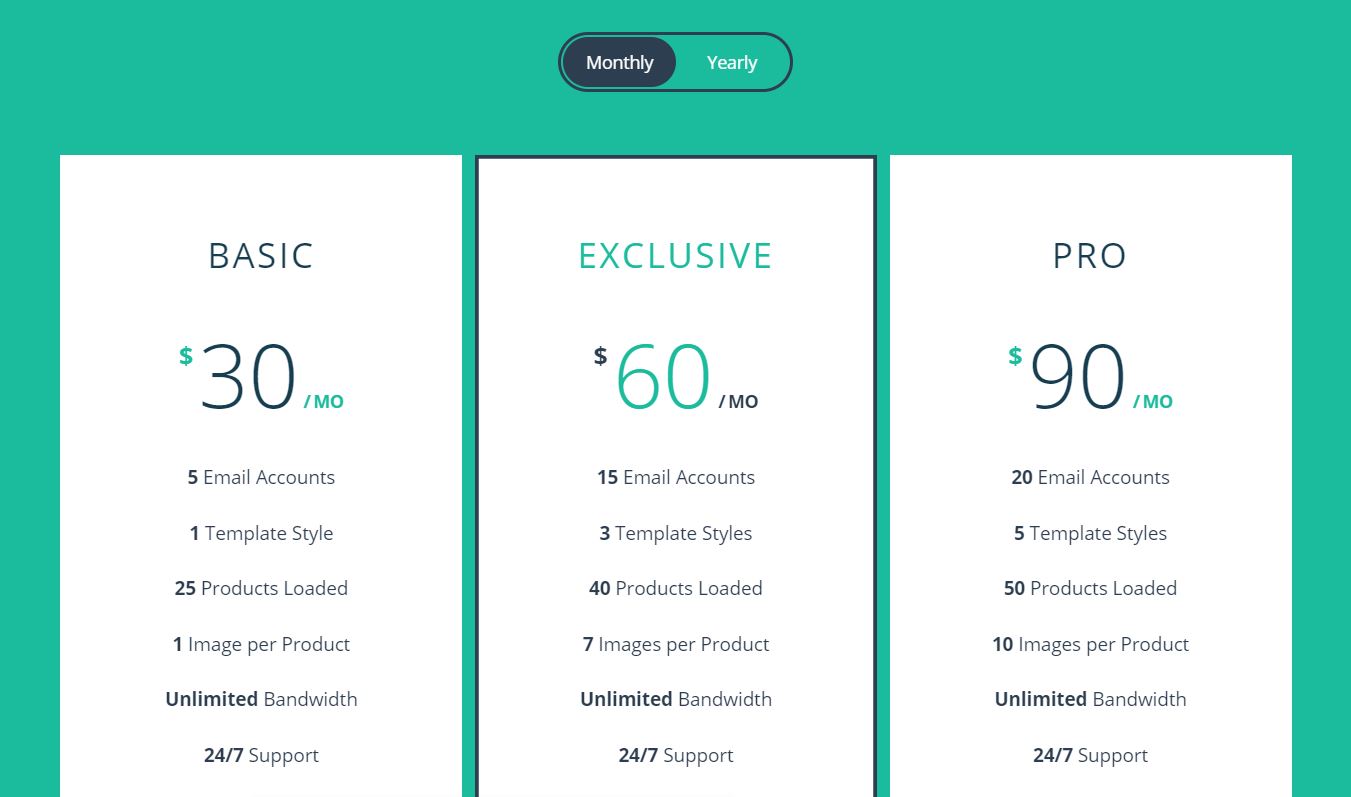1351x797 pixels.
Task: Click "50 Products Loaded" feature
Action: click(x=1090, y=588)
